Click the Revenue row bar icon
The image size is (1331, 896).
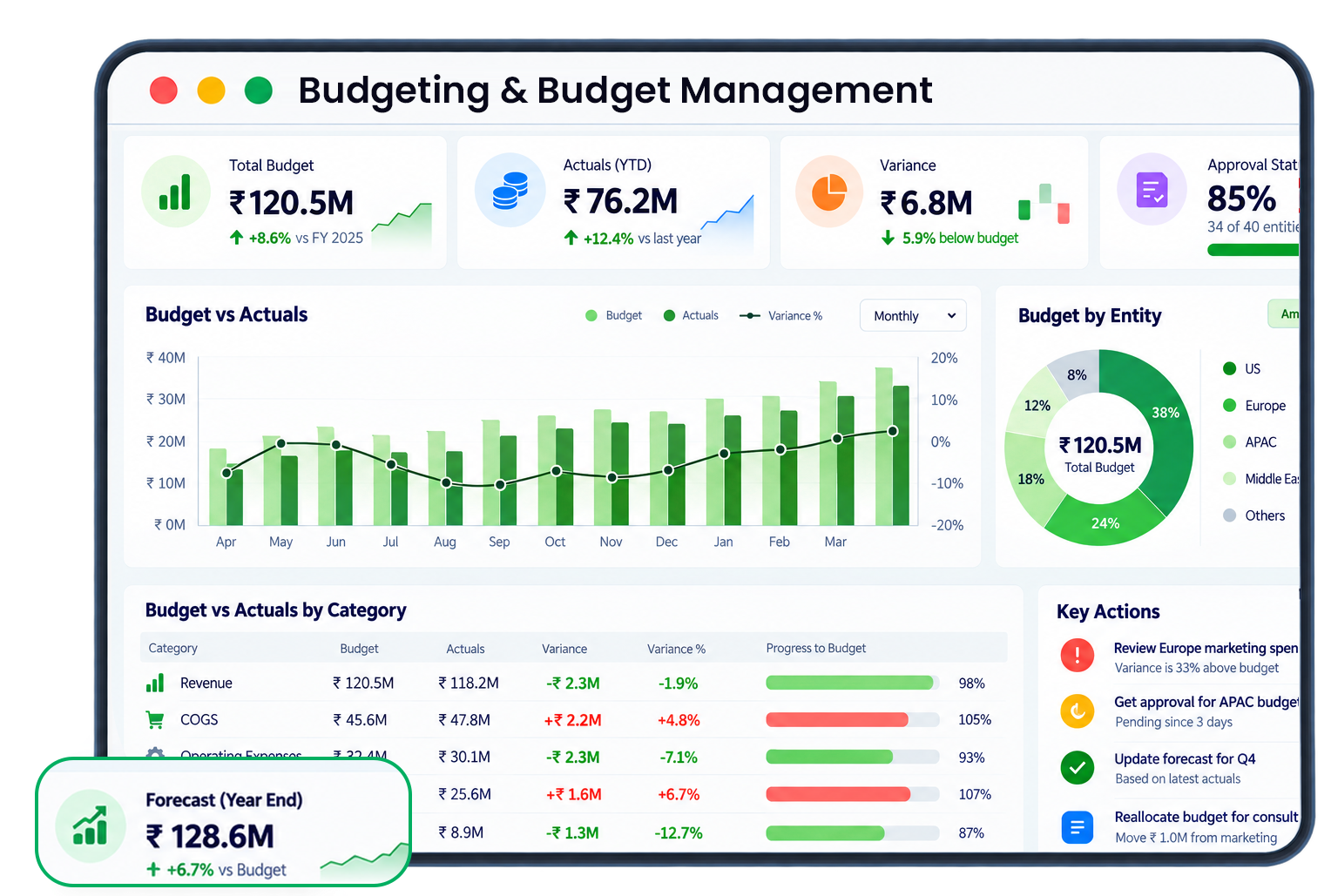tap(155, 684)
